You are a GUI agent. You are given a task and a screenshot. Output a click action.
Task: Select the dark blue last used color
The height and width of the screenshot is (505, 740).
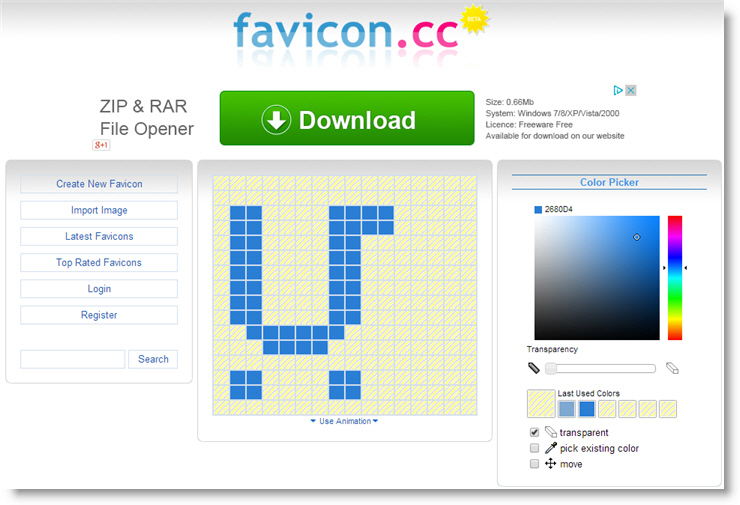(587, 409)
